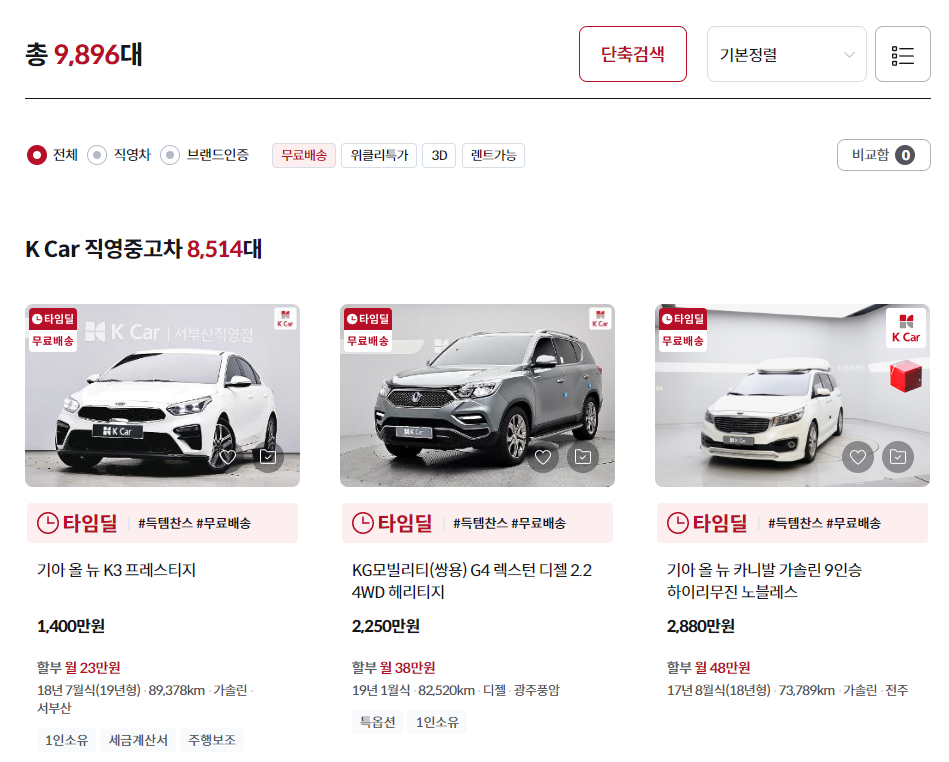Select the 렌트가능 filter tab
This screenshot has width=949, height=762.
[492, 155]
